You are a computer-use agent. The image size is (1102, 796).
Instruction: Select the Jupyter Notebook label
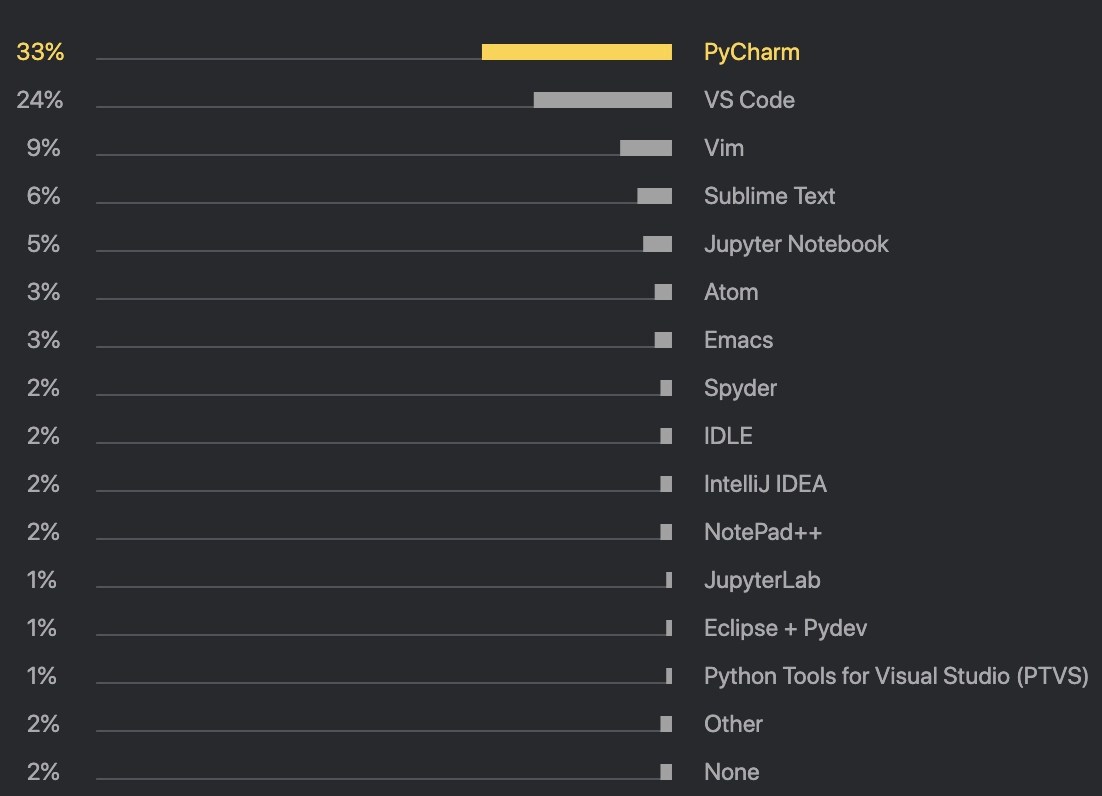pyautogui.click(x=796, y=244)
